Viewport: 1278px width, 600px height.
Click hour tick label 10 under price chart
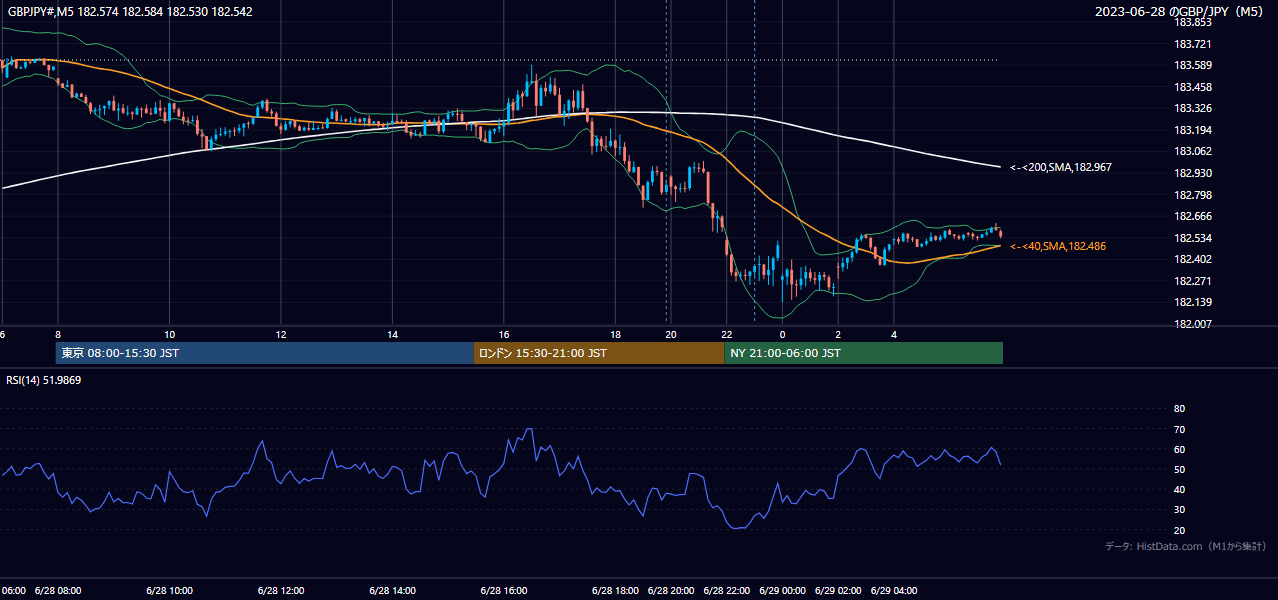[x=170, y=335]
